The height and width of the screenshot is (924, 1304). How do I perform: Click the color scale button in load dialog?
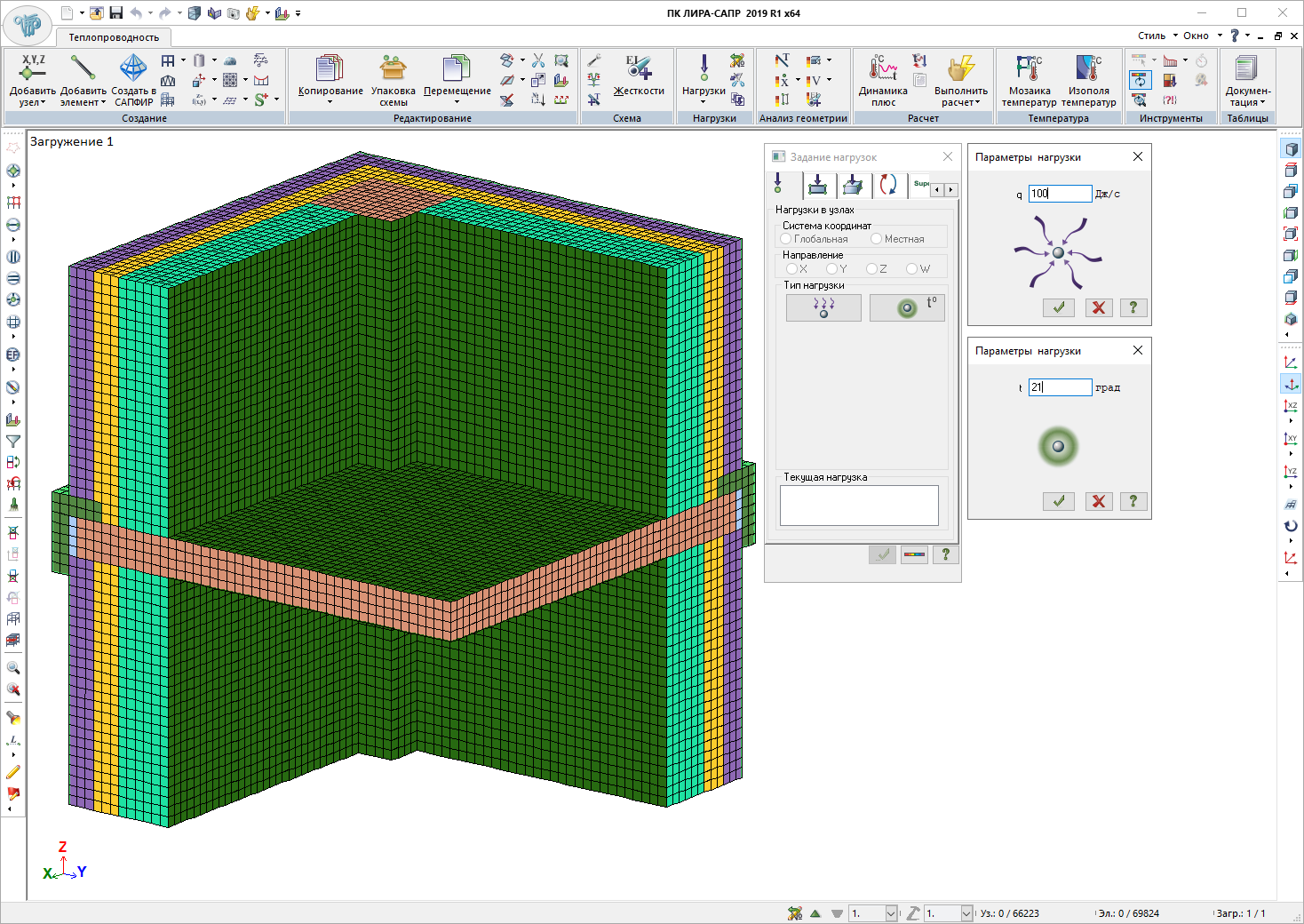coord(914,554)
